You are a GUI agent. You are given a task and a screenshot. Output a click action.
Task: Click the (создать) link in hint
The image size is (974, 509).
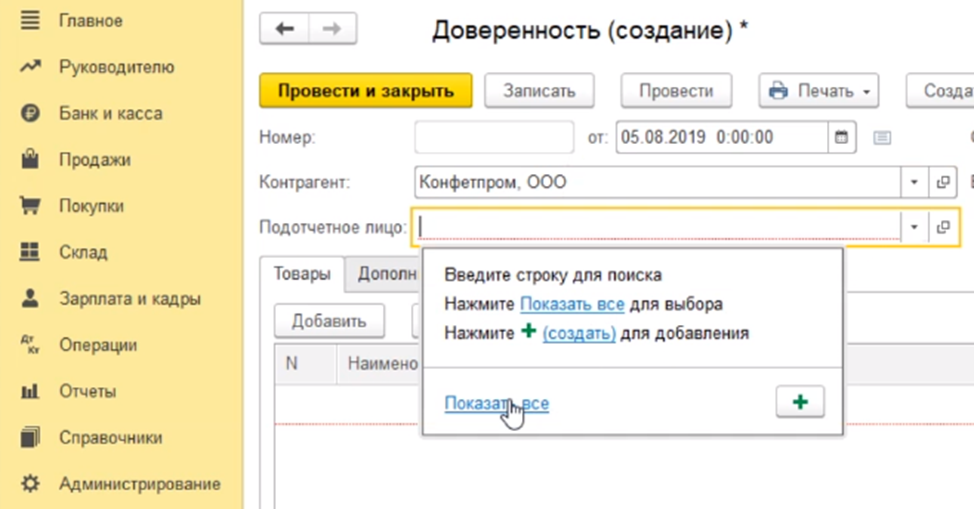click(x=579, y=333)
